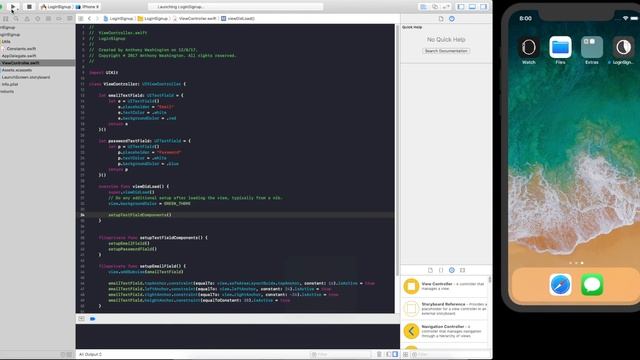
Task: Open the related items grid menu
Action: [x=81, y=19]
